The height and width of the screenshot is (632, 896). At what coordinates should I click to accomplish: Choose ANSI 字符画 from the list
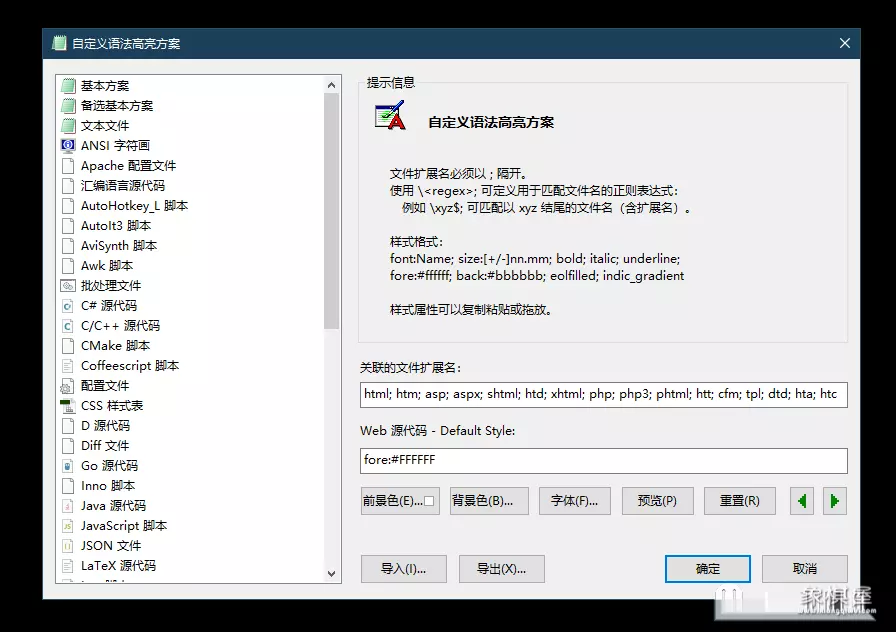click(115, 146)
